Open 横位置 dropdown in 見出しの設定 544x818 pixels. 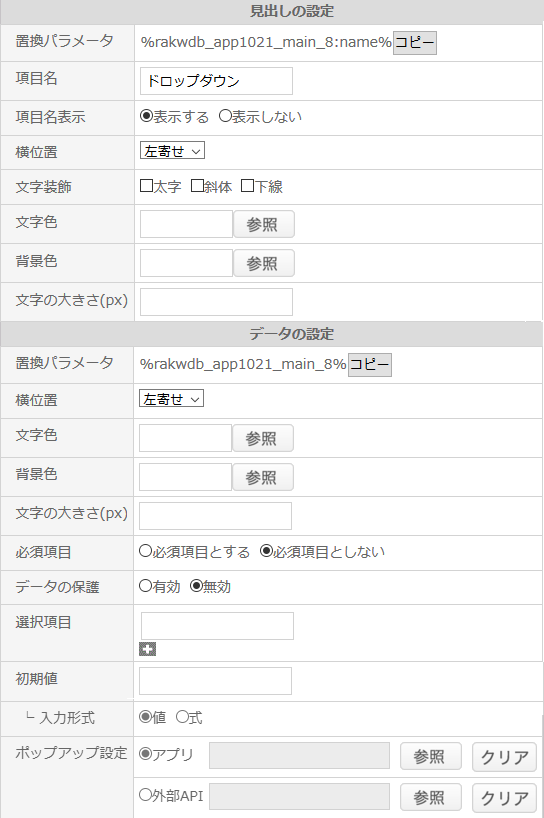172,151
